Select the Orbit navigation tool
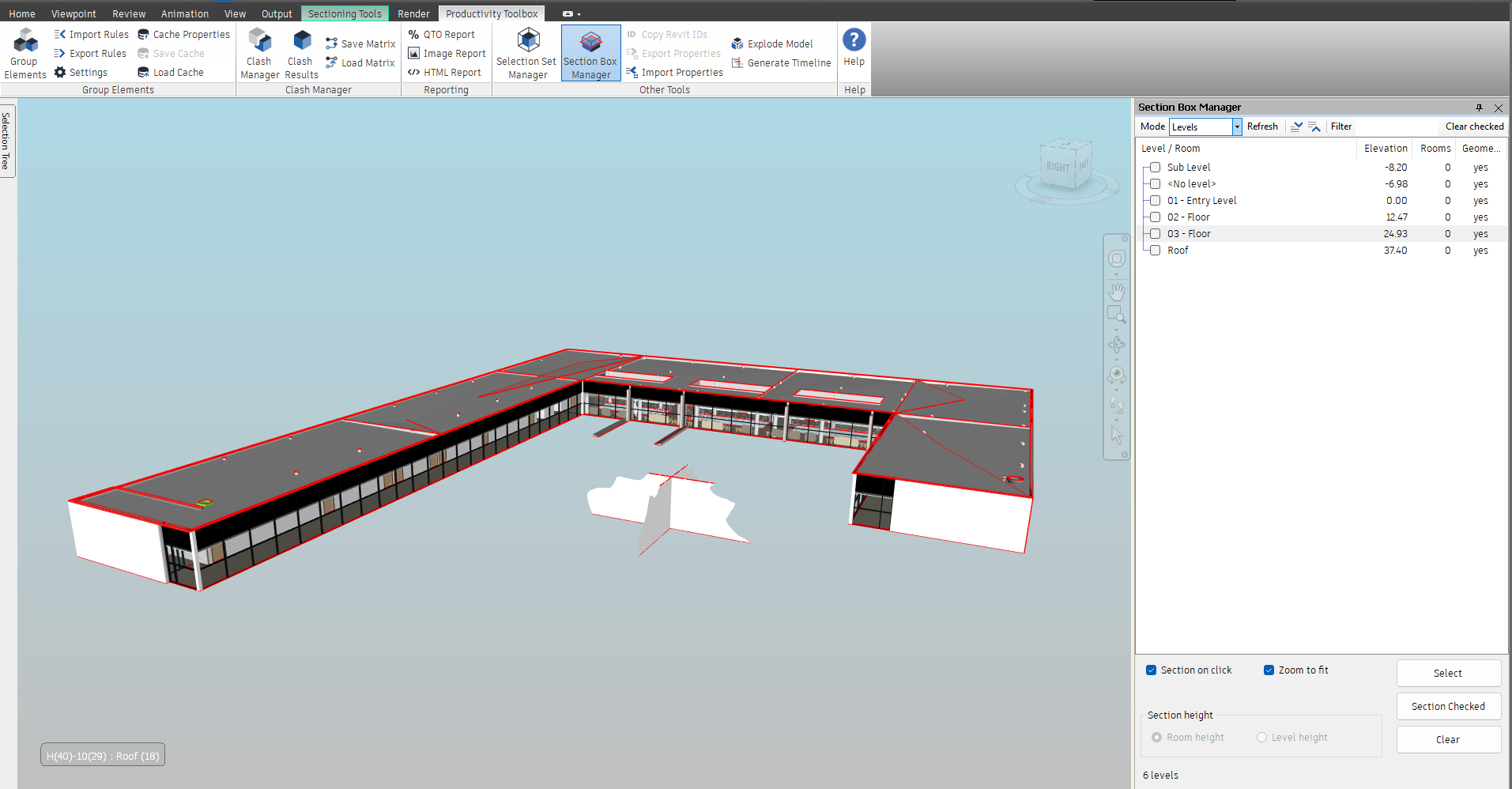Screen dimensions: 1512x789 pos(1116,344)
